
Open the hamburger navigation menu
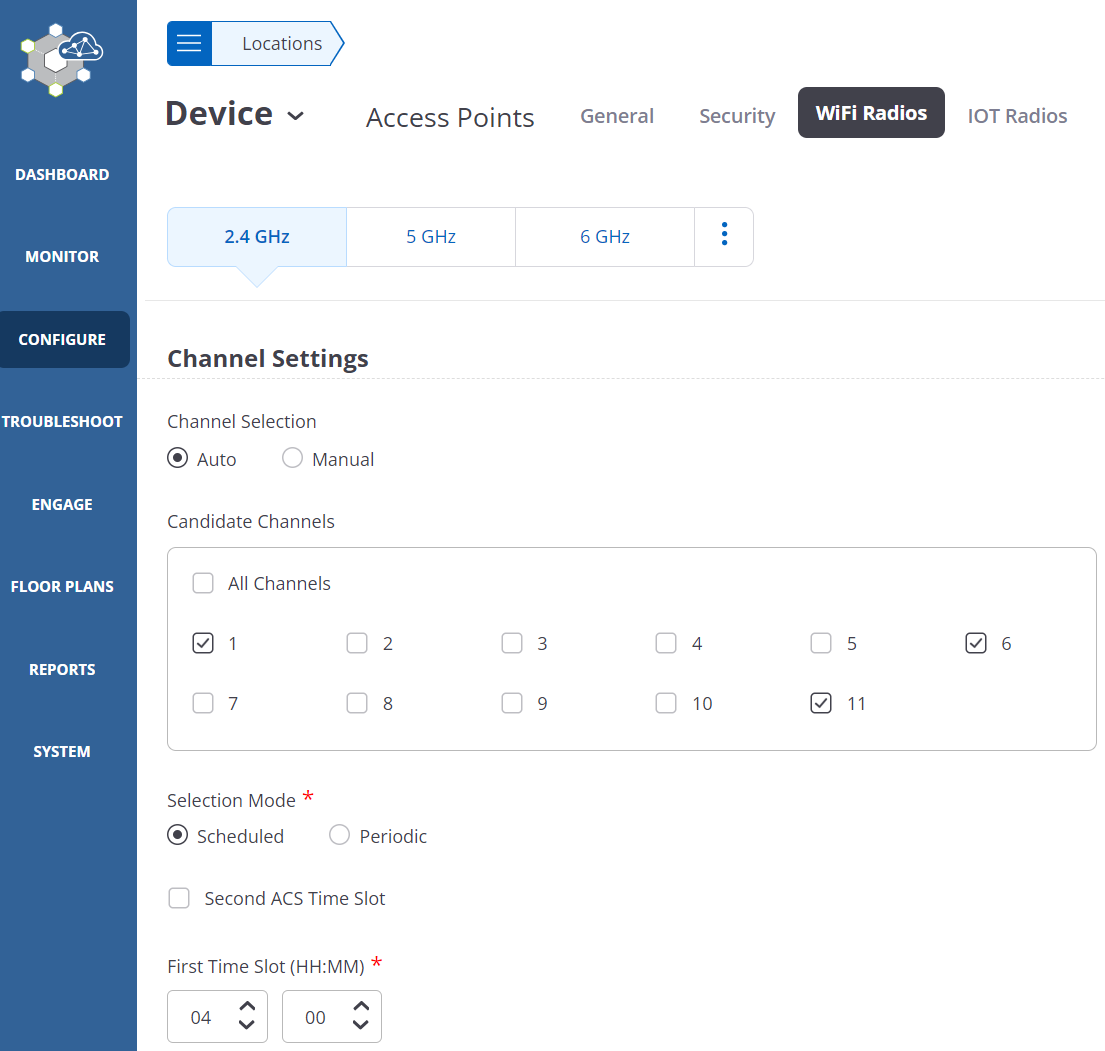click(x=189, y=43)
